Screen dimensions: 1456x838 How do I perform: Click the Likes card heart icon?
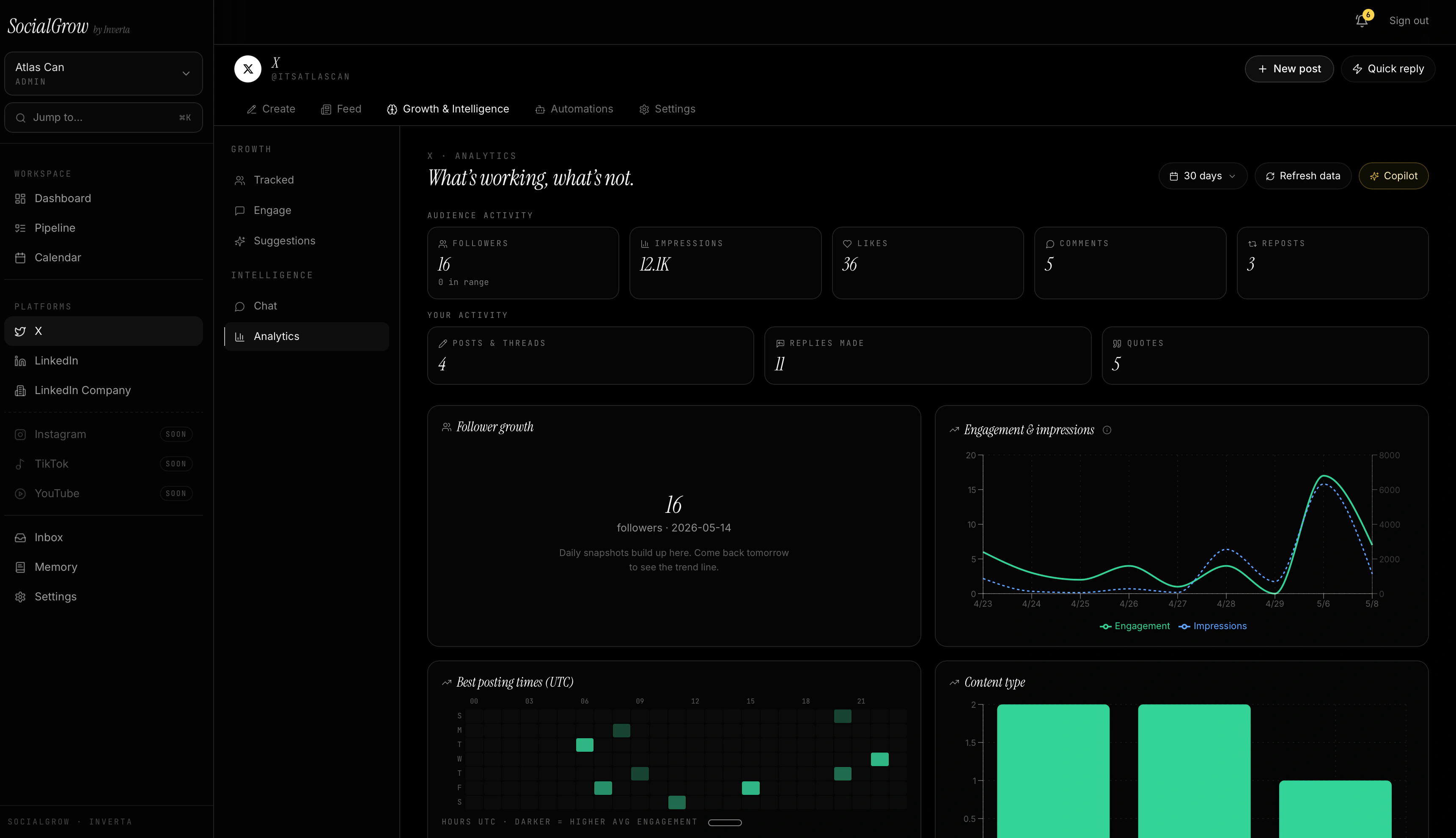point(847,244)
